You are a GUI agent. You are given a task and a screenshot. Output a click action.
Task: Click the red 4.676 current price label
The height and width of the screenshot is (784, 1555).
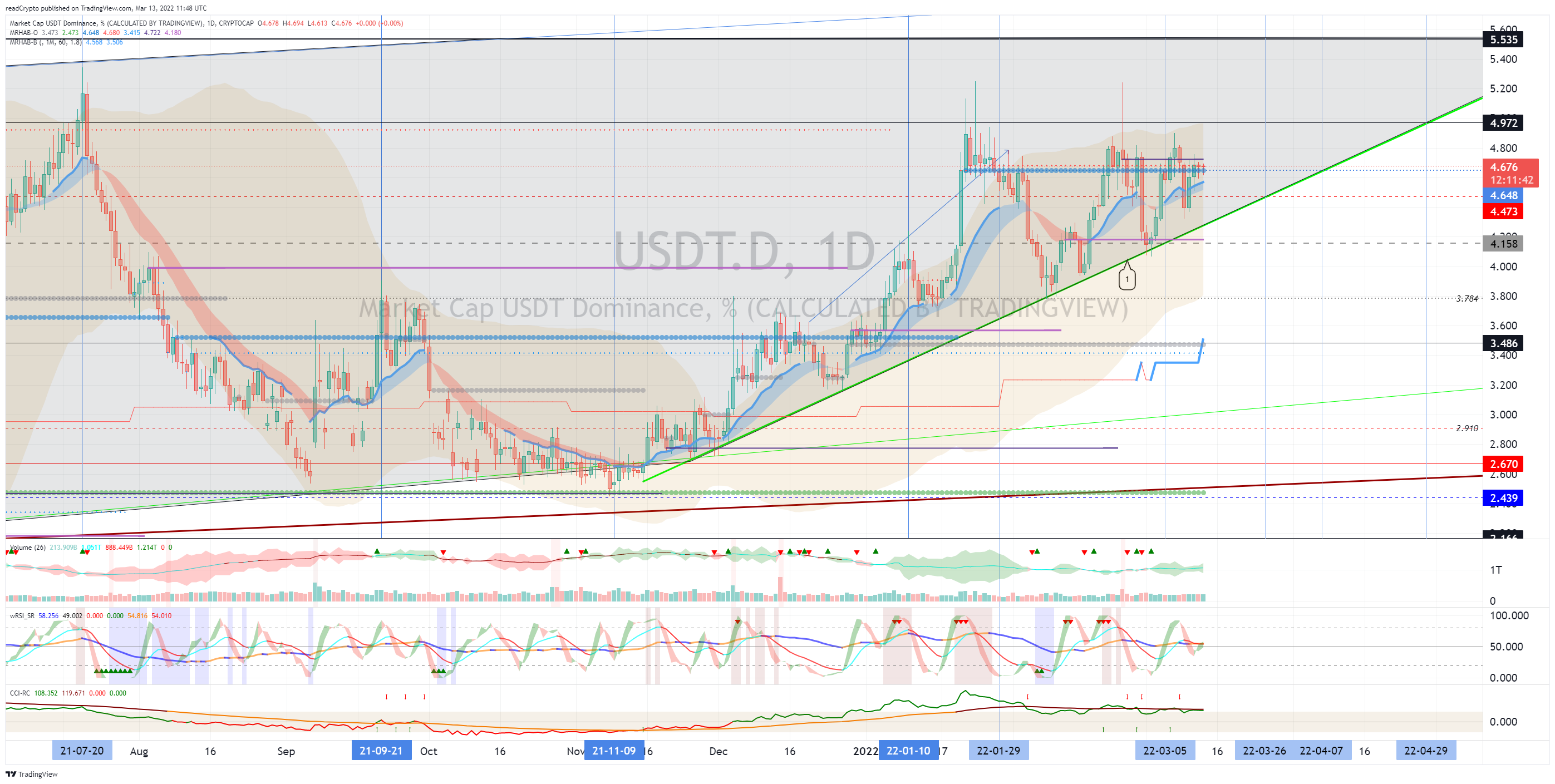(1503, 167)
